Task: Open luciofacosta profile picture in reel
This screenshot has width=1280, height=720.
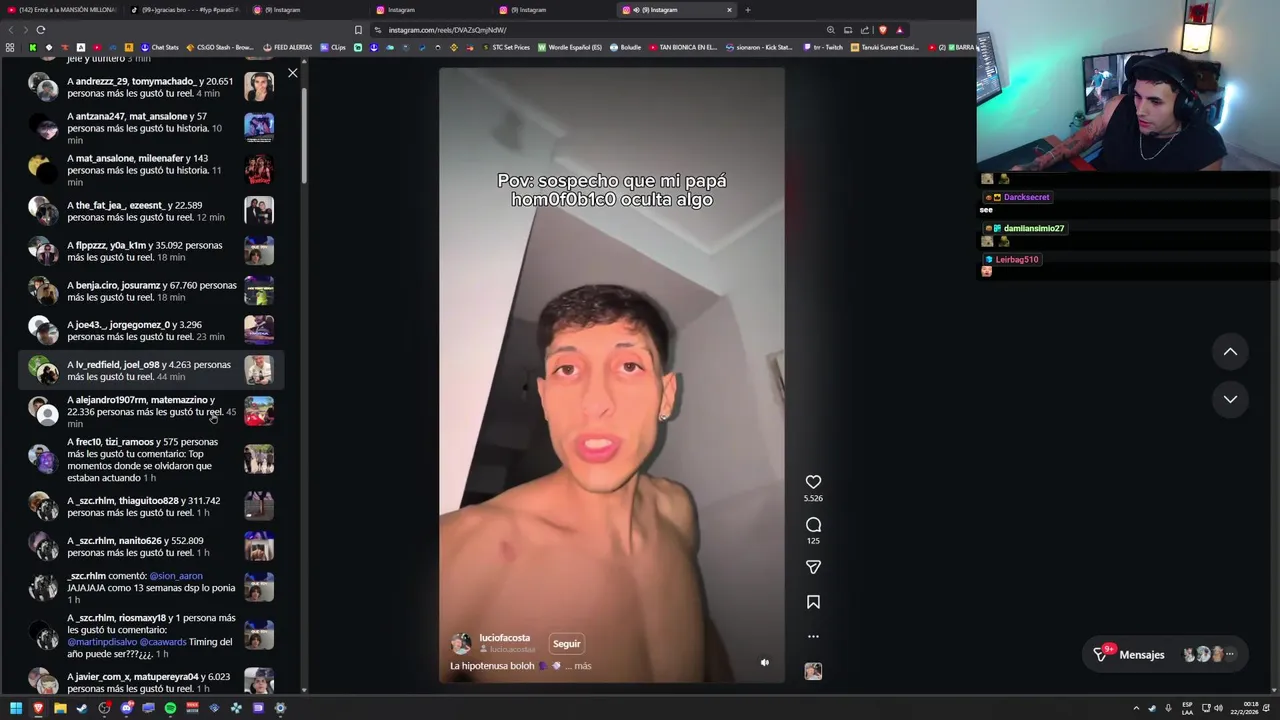Action: tap(461, 644)
